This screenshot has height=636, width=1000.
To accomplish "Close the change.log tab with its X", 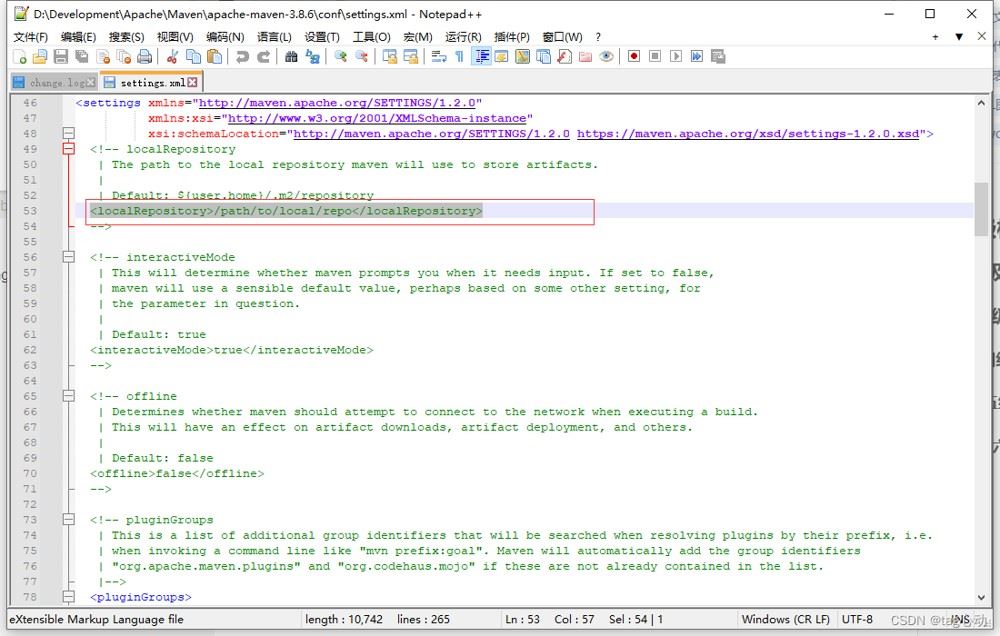I will [x=91, y=82].
